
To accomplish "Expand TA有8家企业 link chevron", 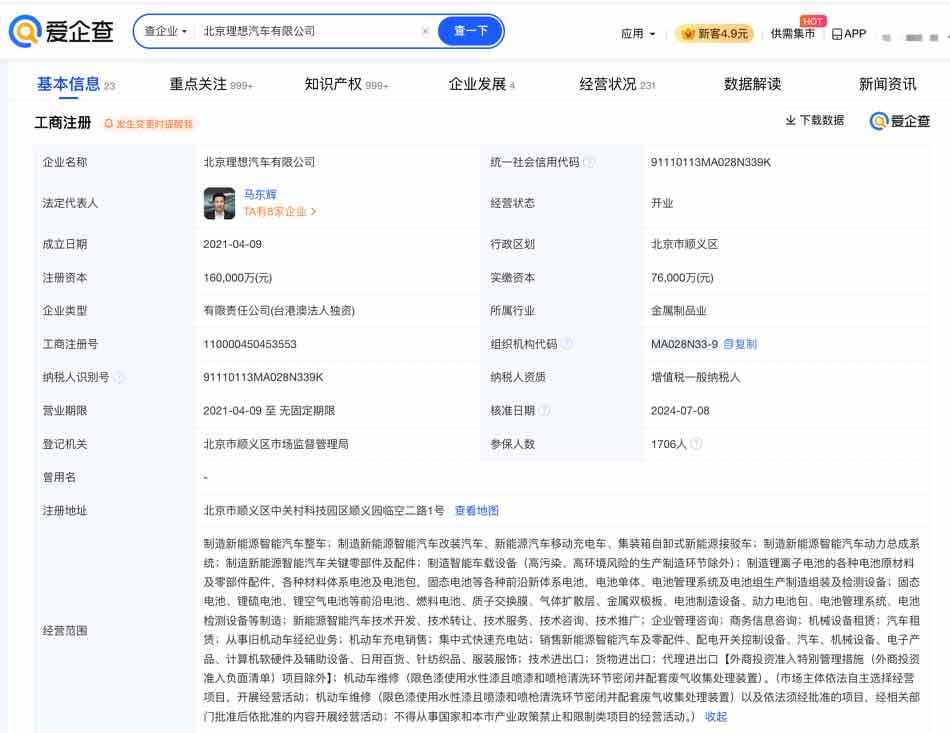I will (x=313, y=212).
